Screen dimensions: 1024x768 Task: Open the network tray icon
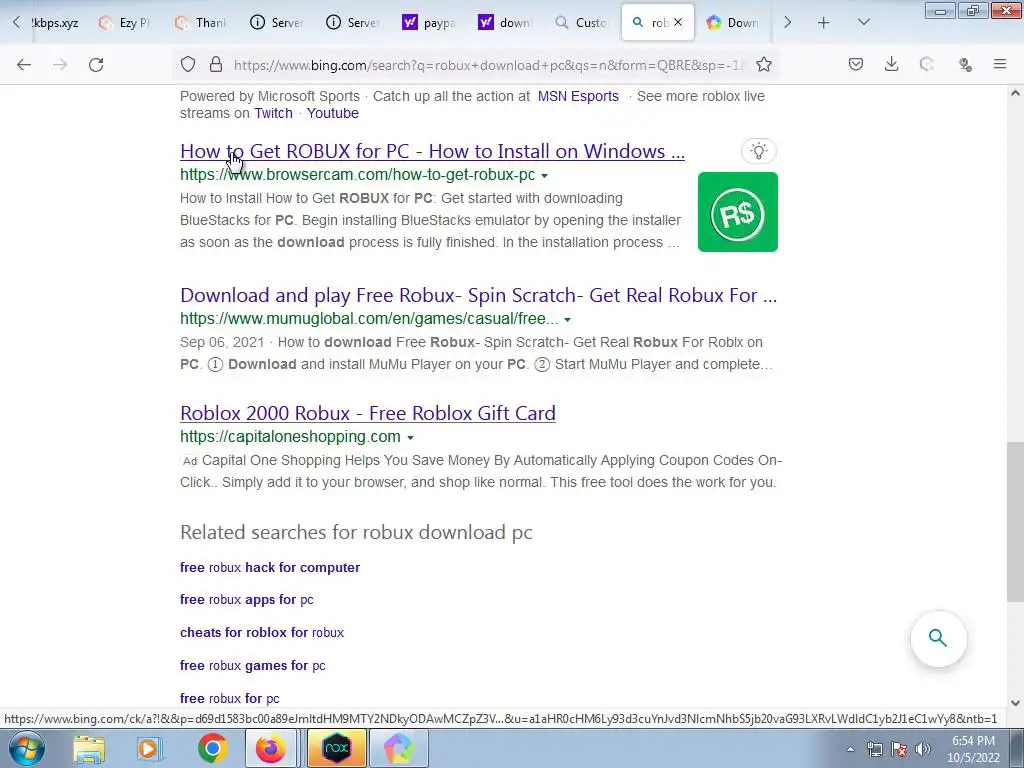874,749
